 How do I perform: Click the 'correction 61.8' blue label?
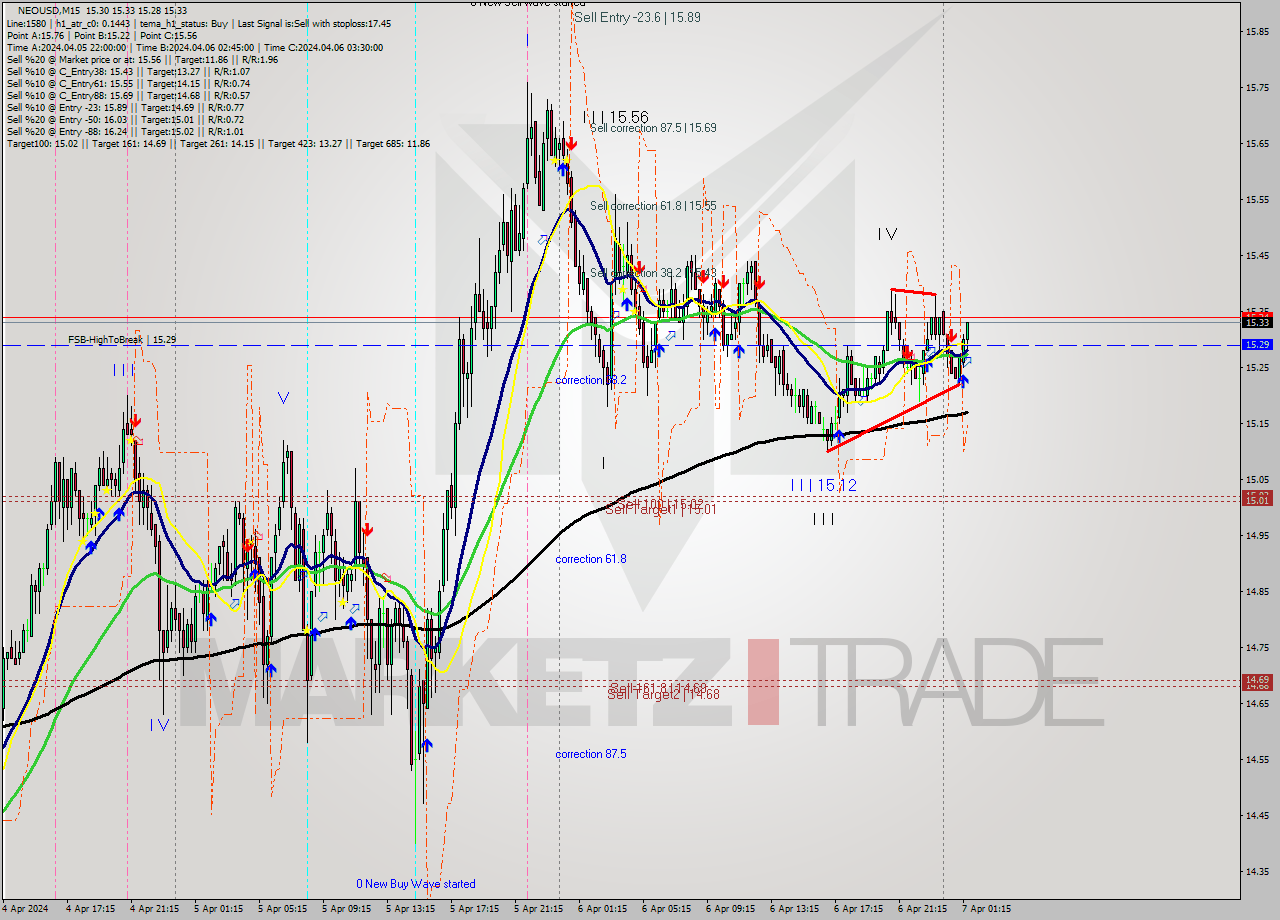coord(591,559)
